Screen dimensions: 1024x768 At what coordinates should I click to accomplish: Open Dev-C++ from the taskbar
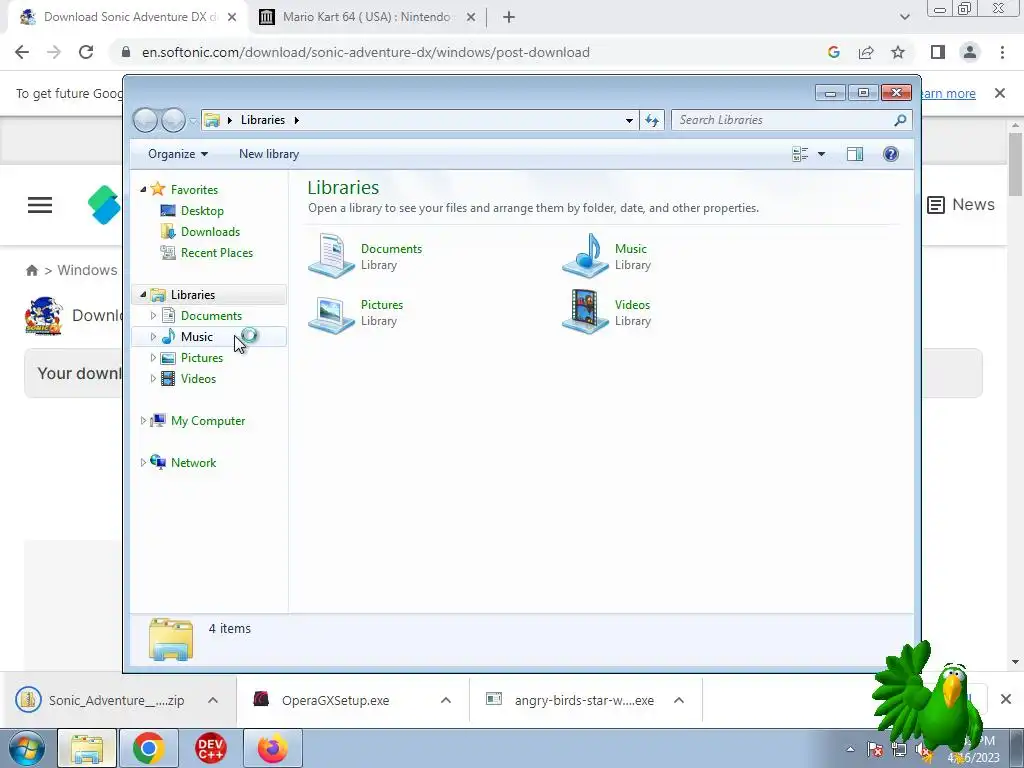tap(210, 748)
